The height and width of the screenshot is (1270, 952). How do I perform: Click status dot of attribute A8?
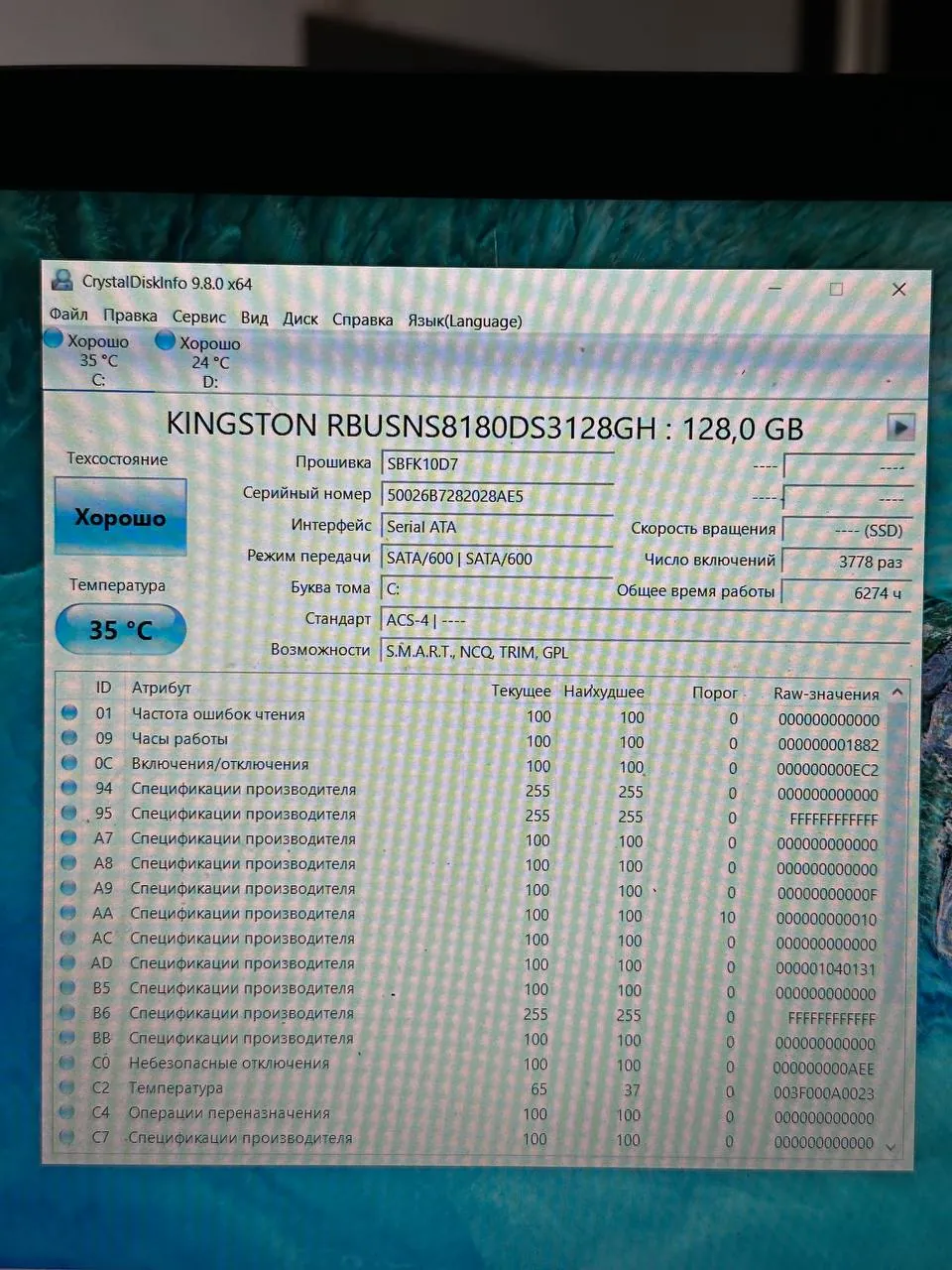(x=68, y=862)
